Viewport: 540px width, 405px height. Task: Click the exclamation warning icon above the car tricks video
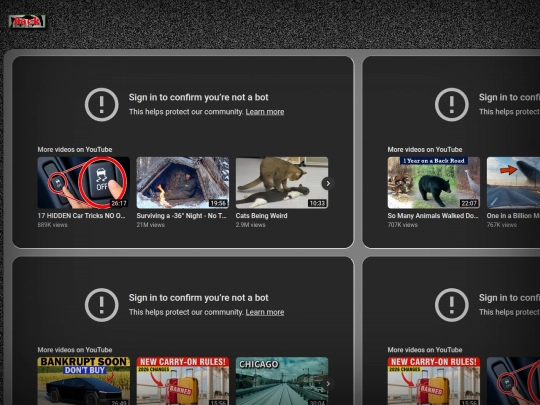tap(102, 104)
